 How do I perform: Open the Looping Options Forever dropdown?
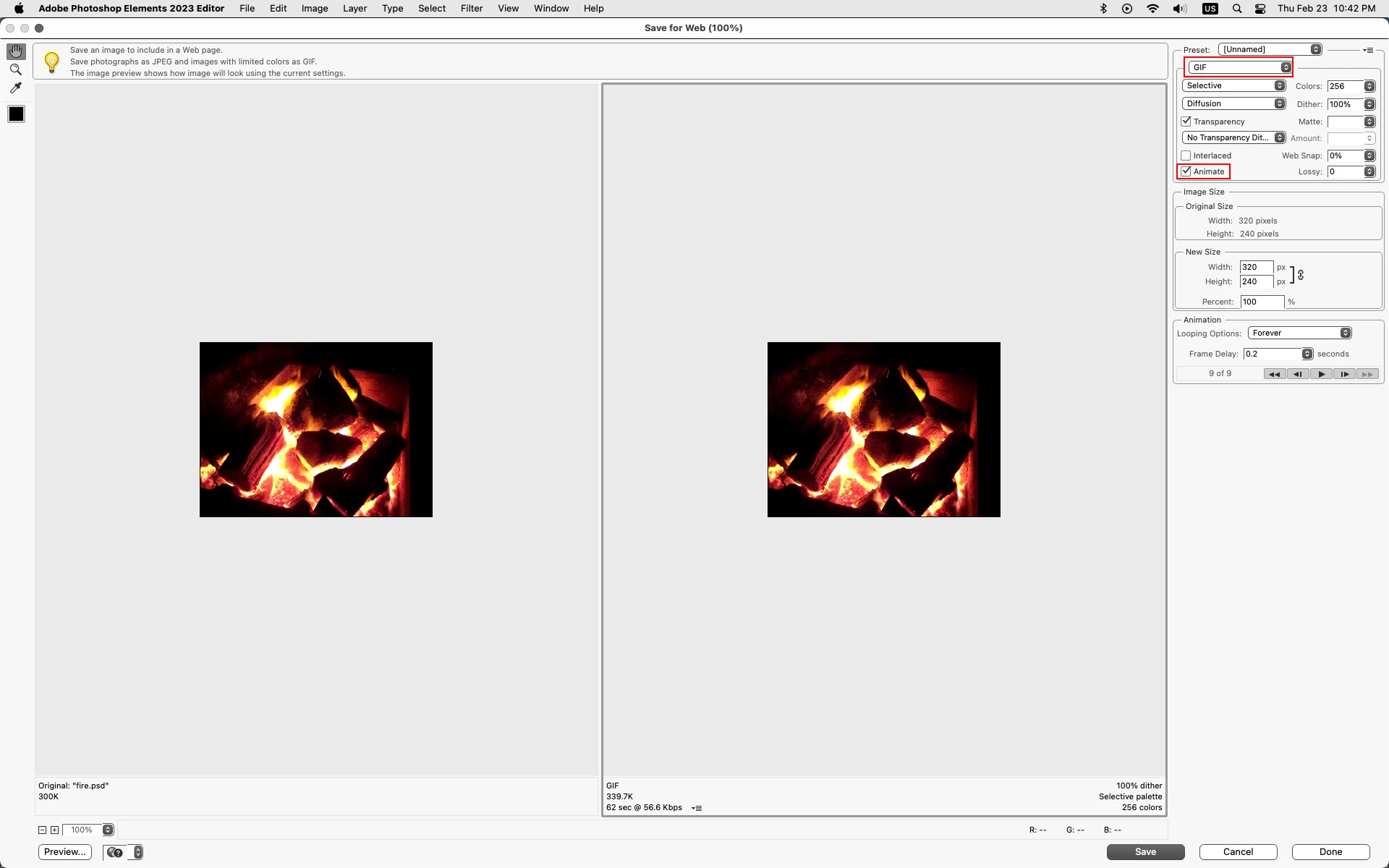pos(1299,333)
